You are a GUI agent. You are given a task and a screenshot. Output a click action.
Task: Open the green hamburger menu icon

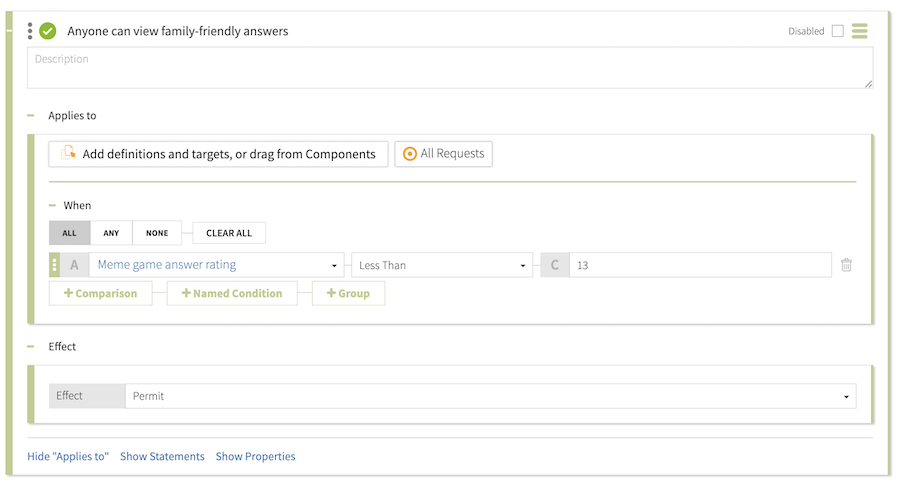tap(859, 31)
